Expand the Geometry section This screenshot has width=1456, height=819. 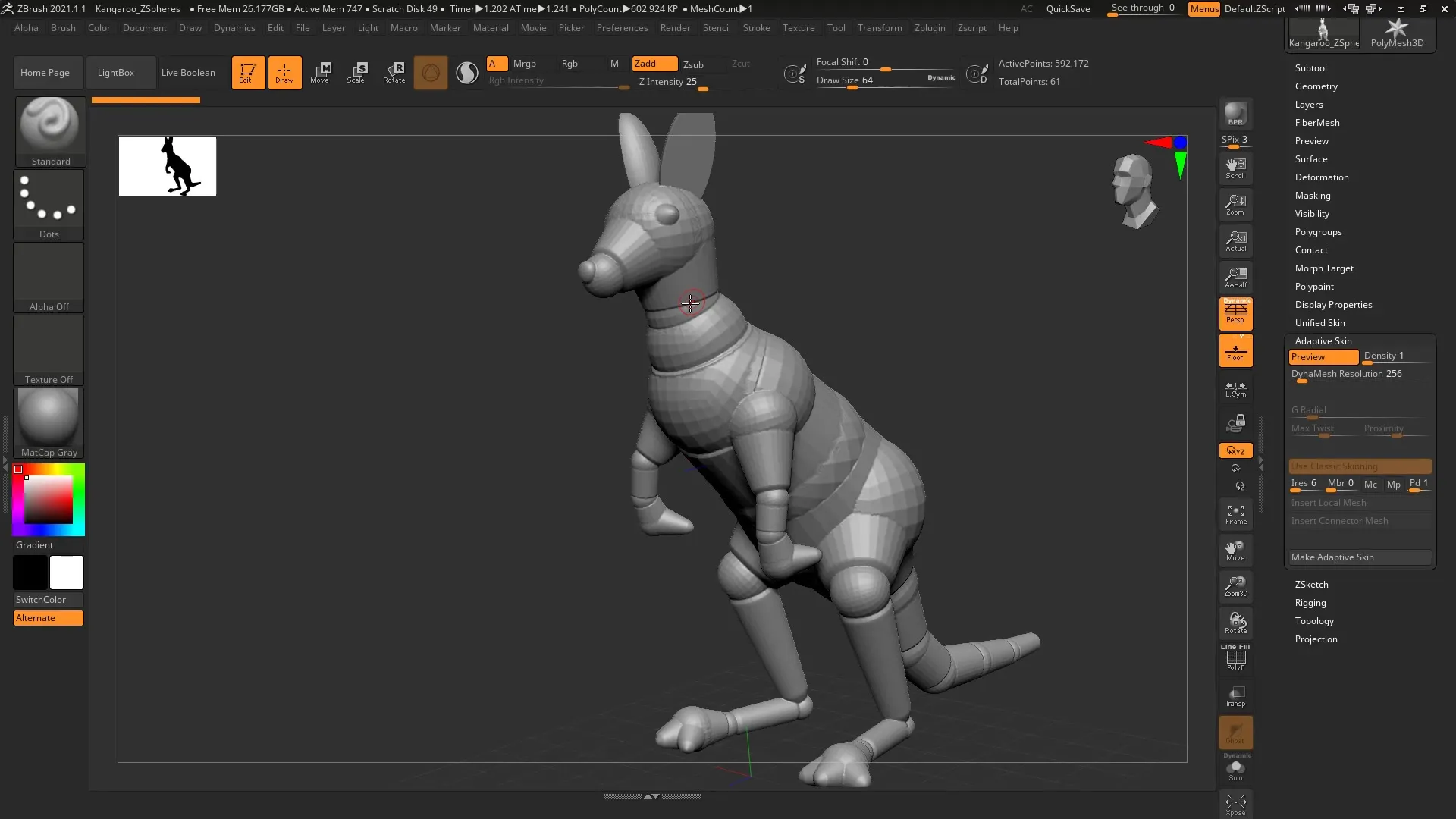tap(1316, 86)
